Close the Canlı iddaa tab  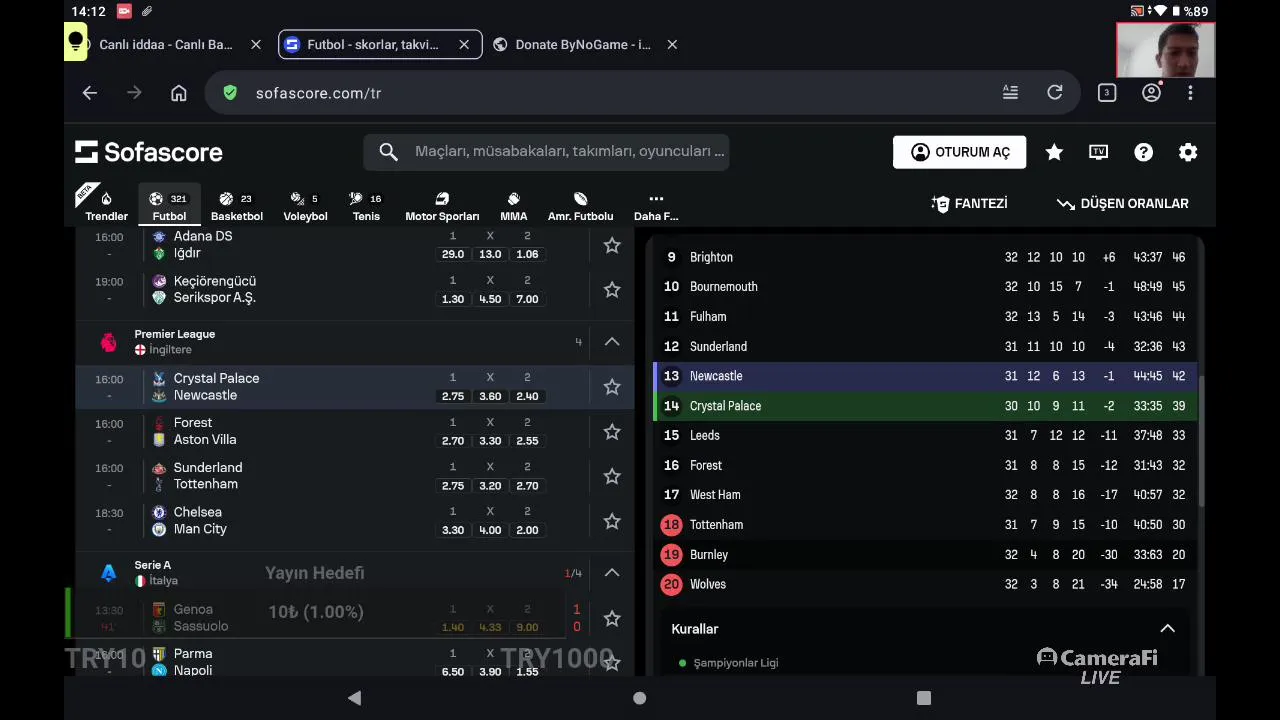(x=256, y=45)
